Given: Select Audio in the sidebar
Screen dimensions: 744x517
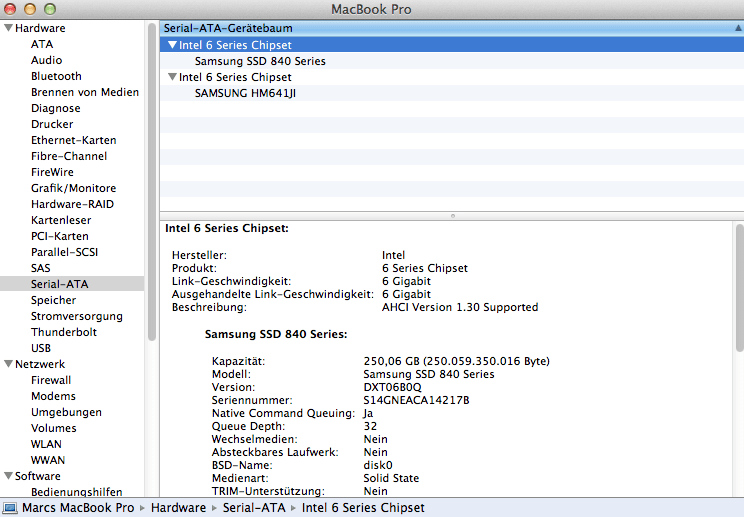Looking at the screenshot, I should [46, 60].
